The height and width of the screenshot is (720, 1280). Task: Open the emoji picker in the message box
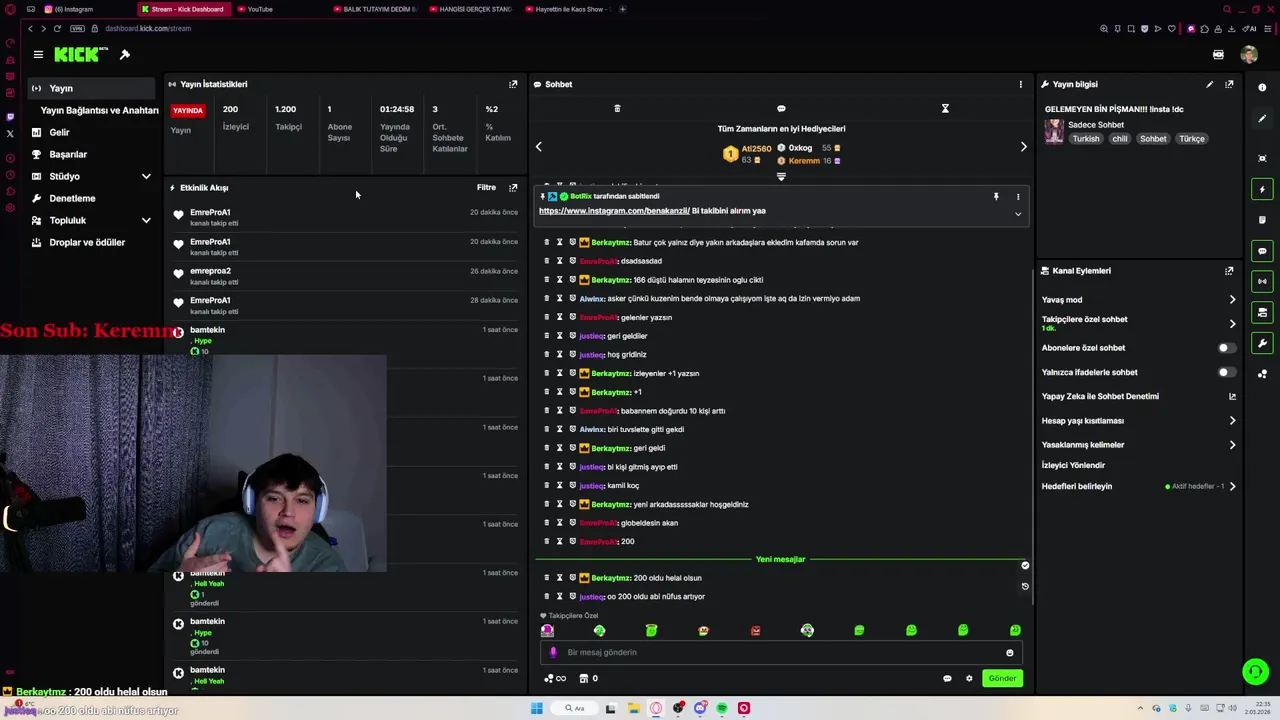pos(1009,653)
